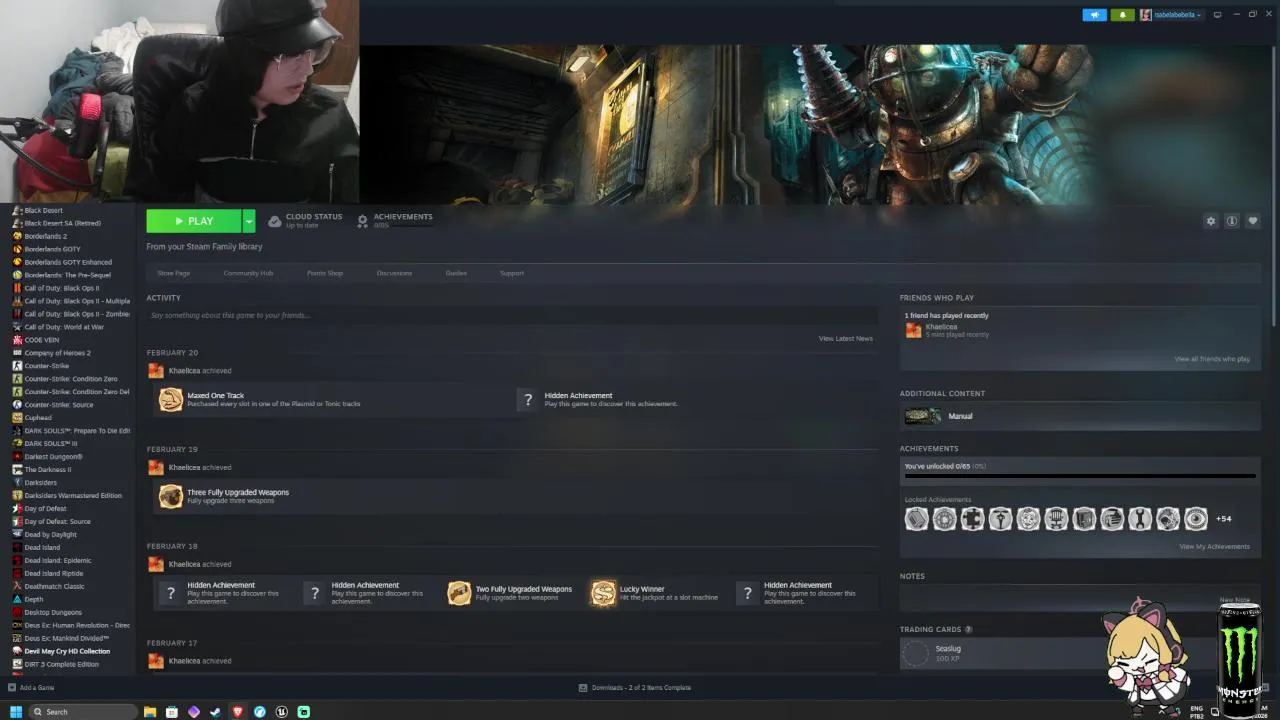Image resolution: width=1280 pixels, height=720 pixels.
Task: Open the Points Shop tab
Action: pos(325,273)
